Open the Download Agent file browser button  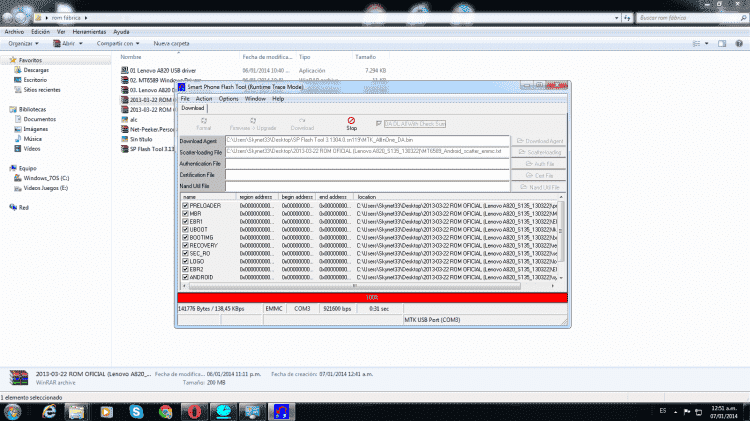coord(539,141)
